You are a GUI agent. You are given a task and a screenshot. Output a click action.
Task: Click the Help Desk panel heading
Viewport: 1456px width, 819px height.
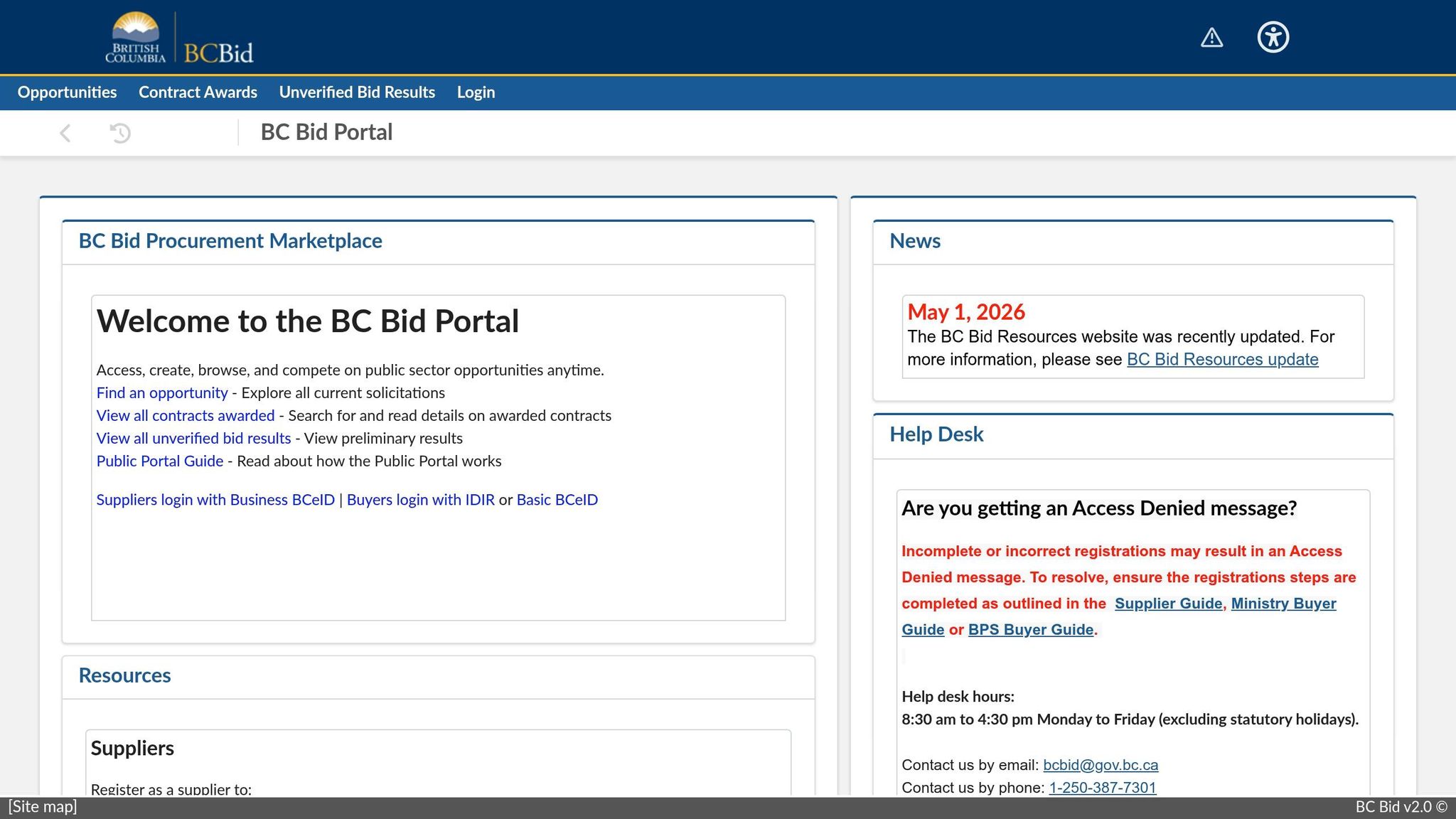936,434
